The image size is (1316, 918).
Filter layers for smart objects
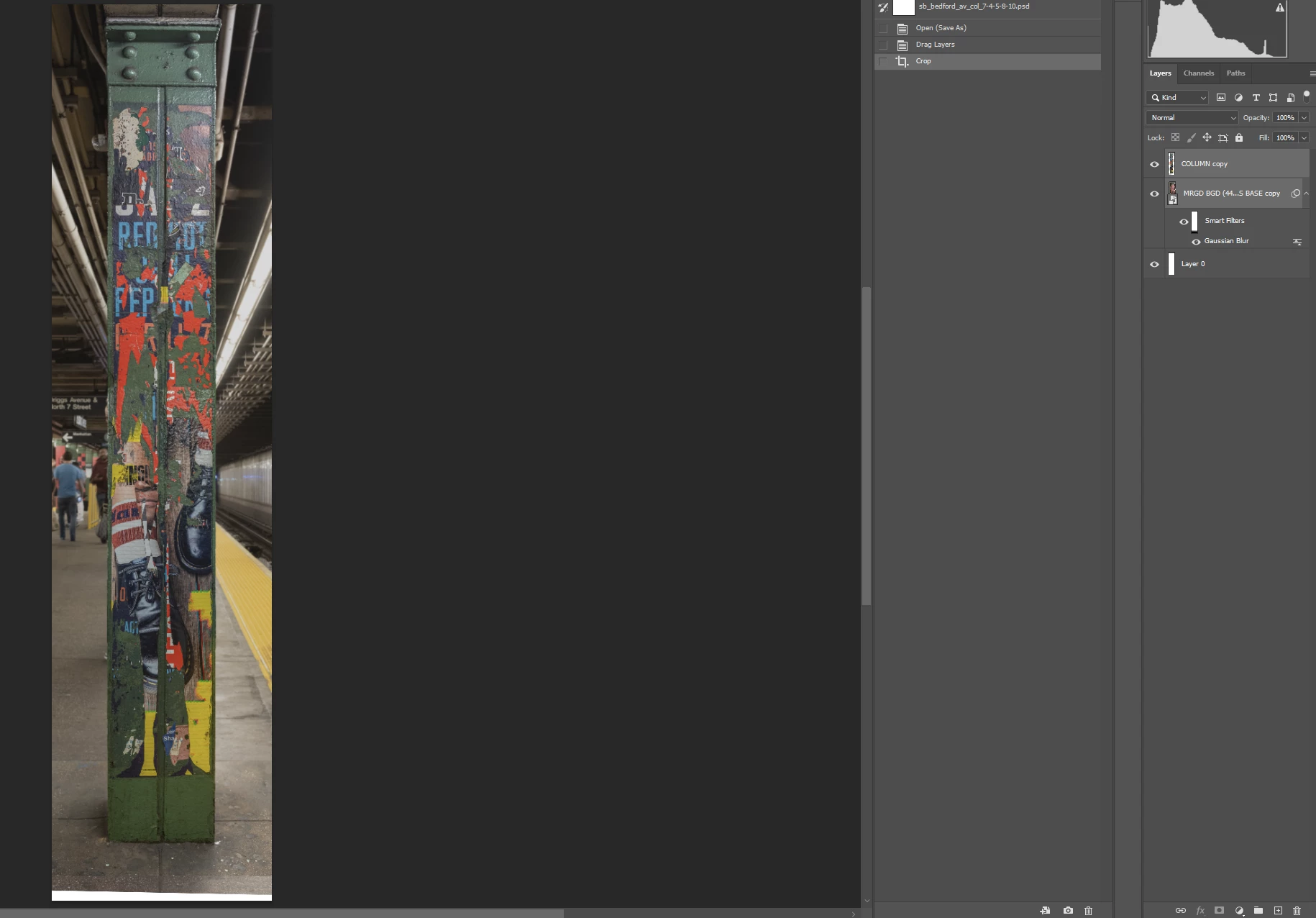[x=1290, y=98]
